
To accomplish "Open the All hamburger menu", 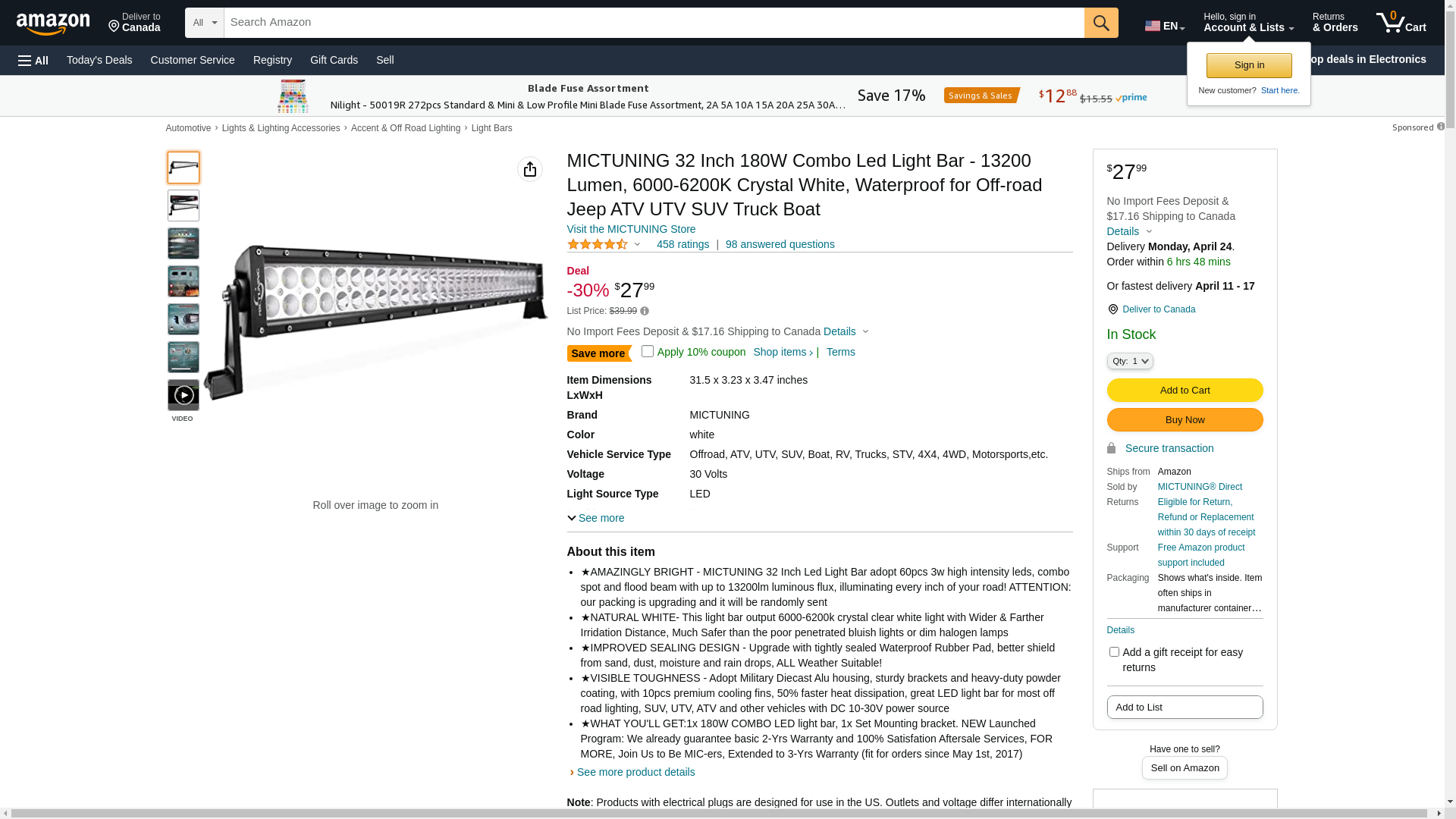I will [33, 61].
